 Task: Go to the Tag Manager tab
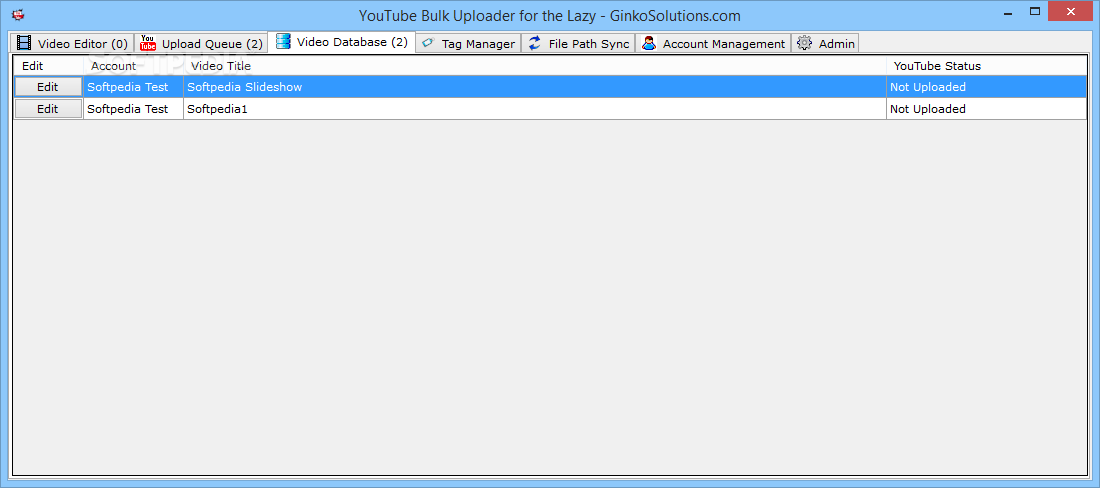(468, 43)
